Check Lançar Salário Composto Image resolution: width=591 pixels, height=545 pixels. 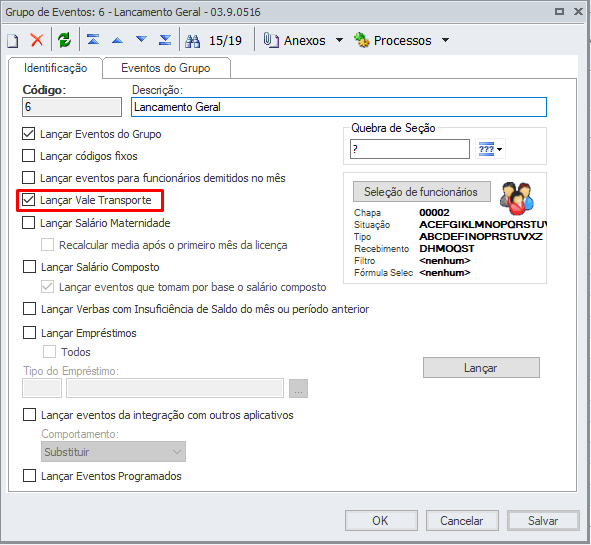click(x=29, y=266)
